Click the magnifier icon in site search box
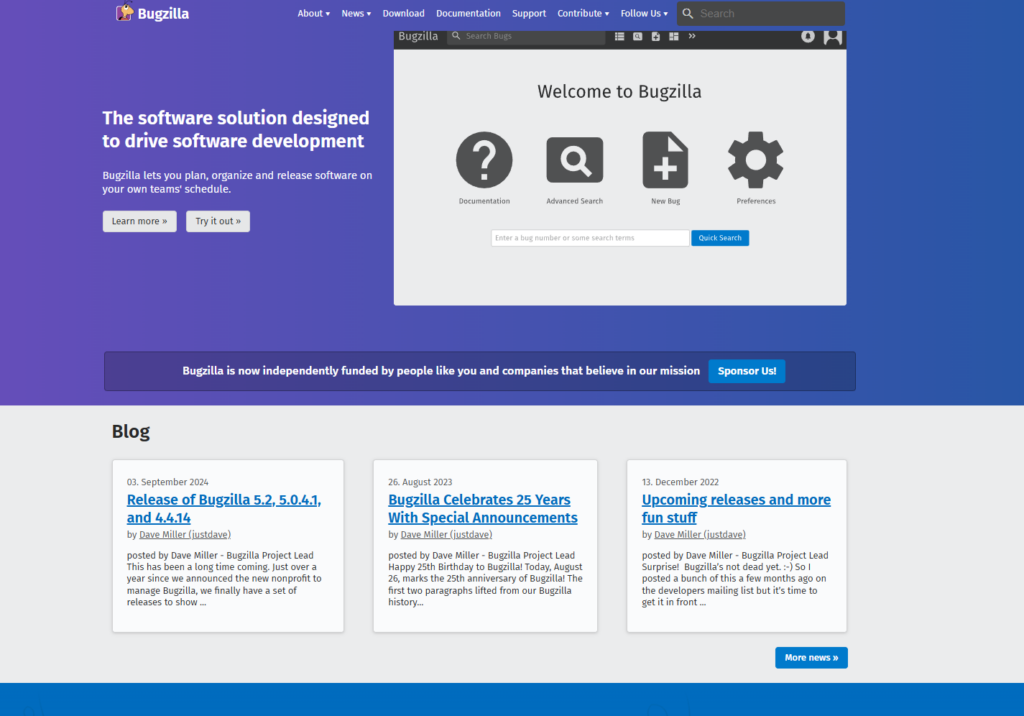 click(688, 14)
